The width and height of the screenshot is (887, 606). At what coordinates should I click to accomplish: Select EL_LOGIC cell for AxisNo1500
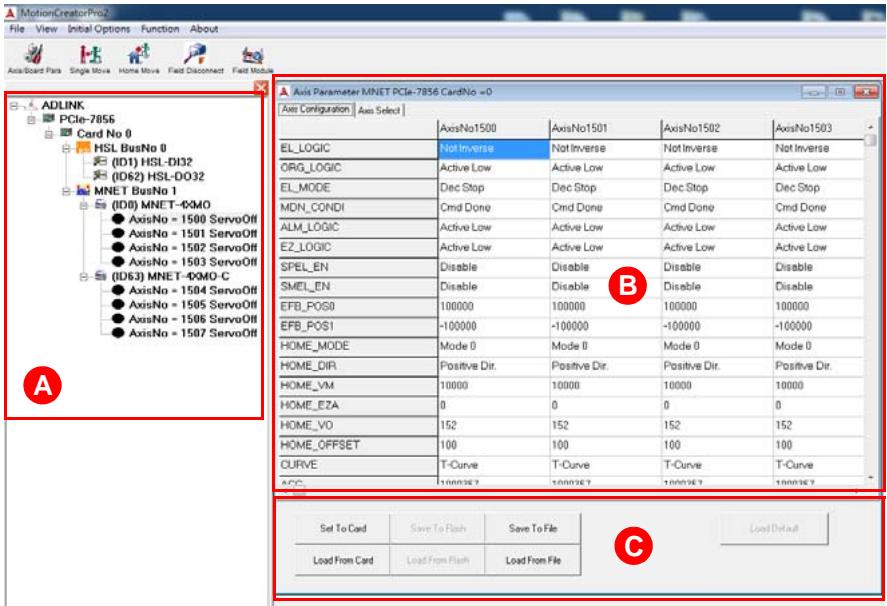coord(493,148)
